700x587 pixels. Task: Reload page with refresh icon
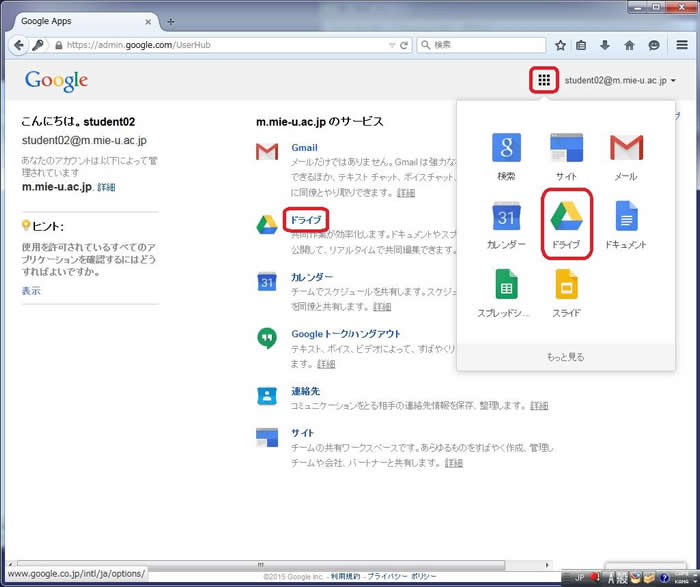tap(404, 45)
